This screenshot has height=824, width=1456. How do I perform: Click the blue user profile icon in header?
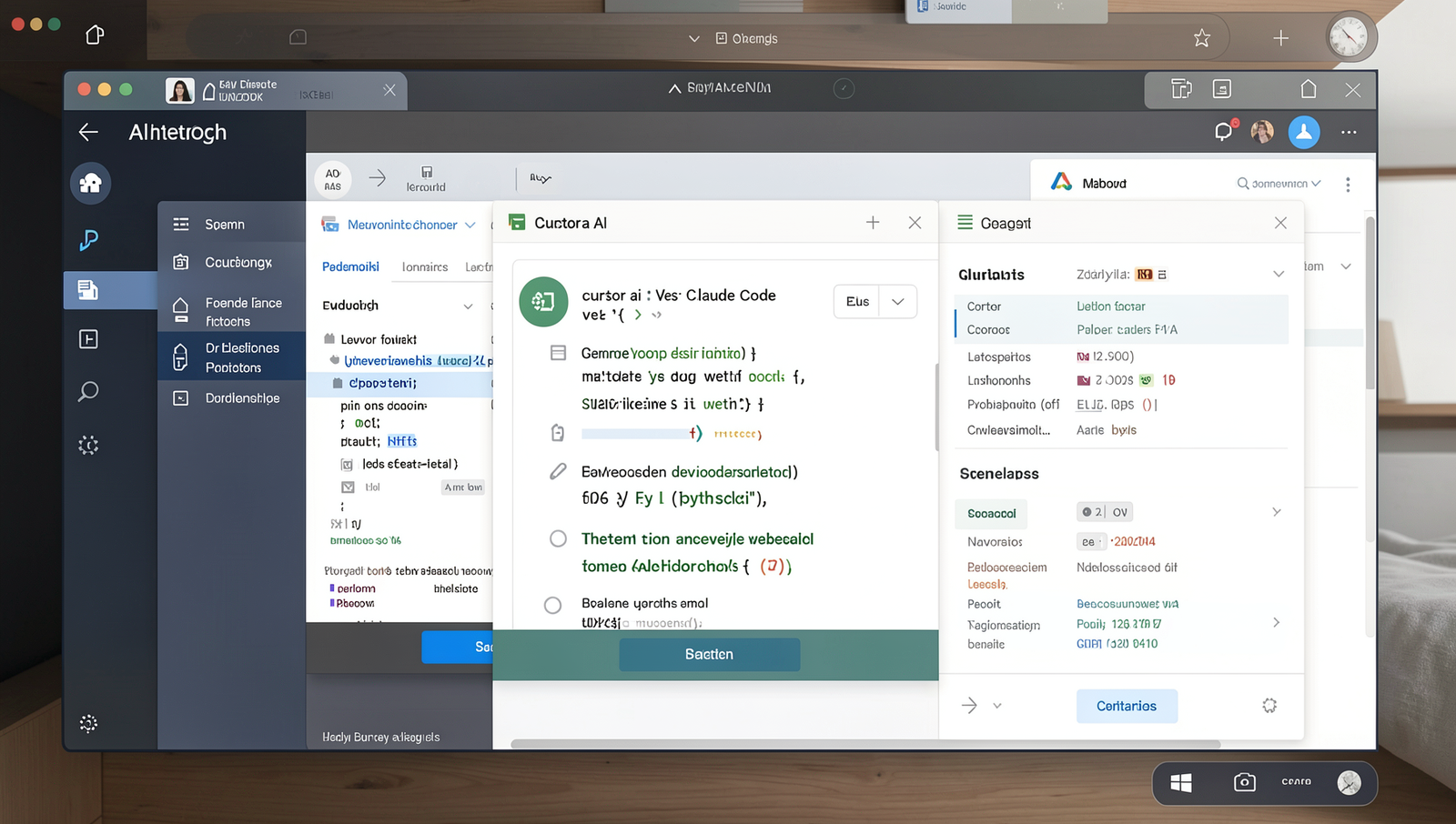(x=1304, y=132)
